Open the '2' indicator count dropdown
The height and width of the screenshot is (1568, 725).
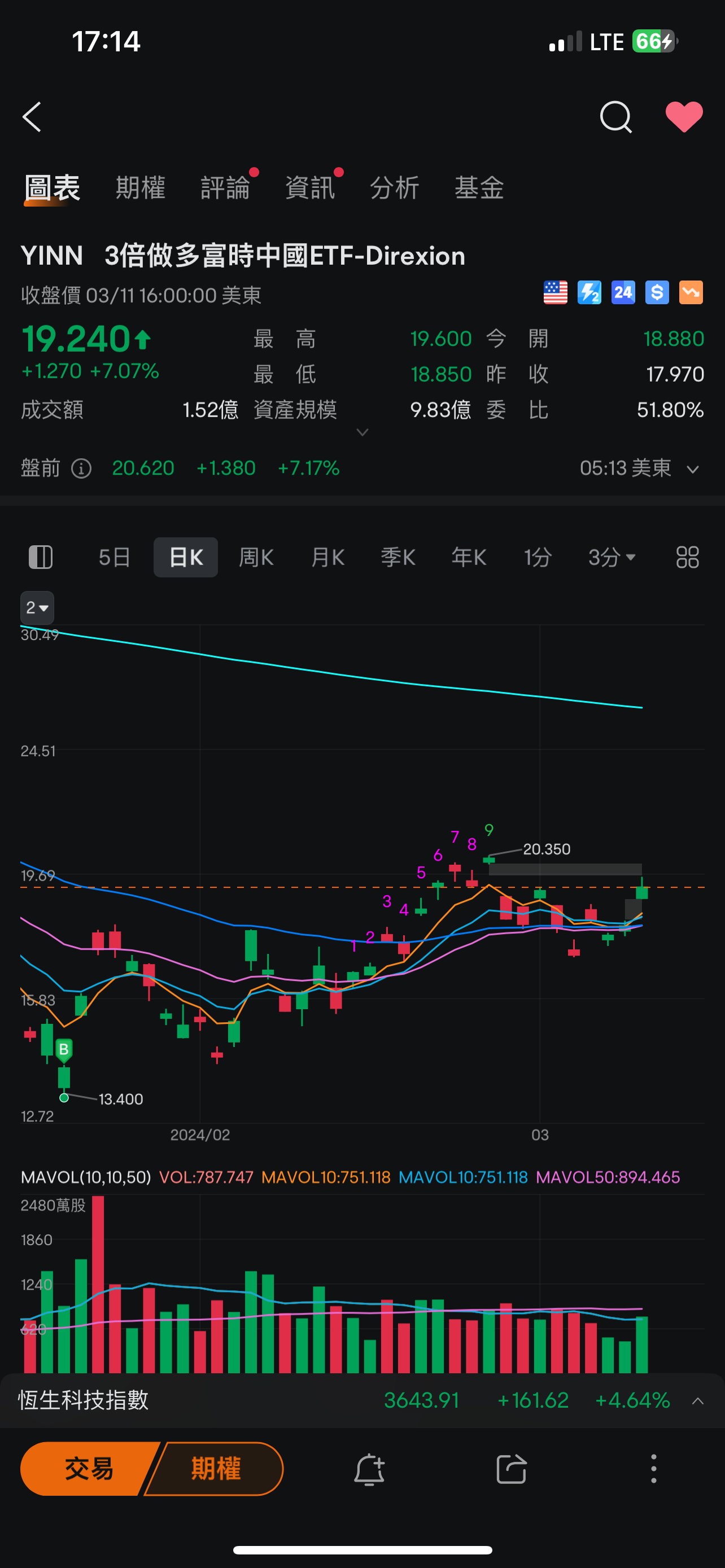37,607
